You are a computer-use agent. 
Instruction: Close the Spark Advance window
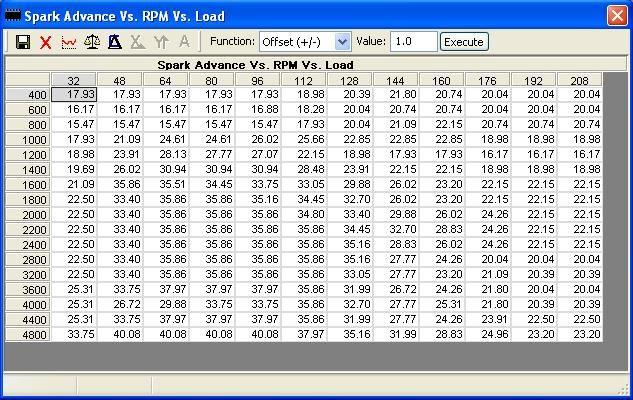click(615, 16)
